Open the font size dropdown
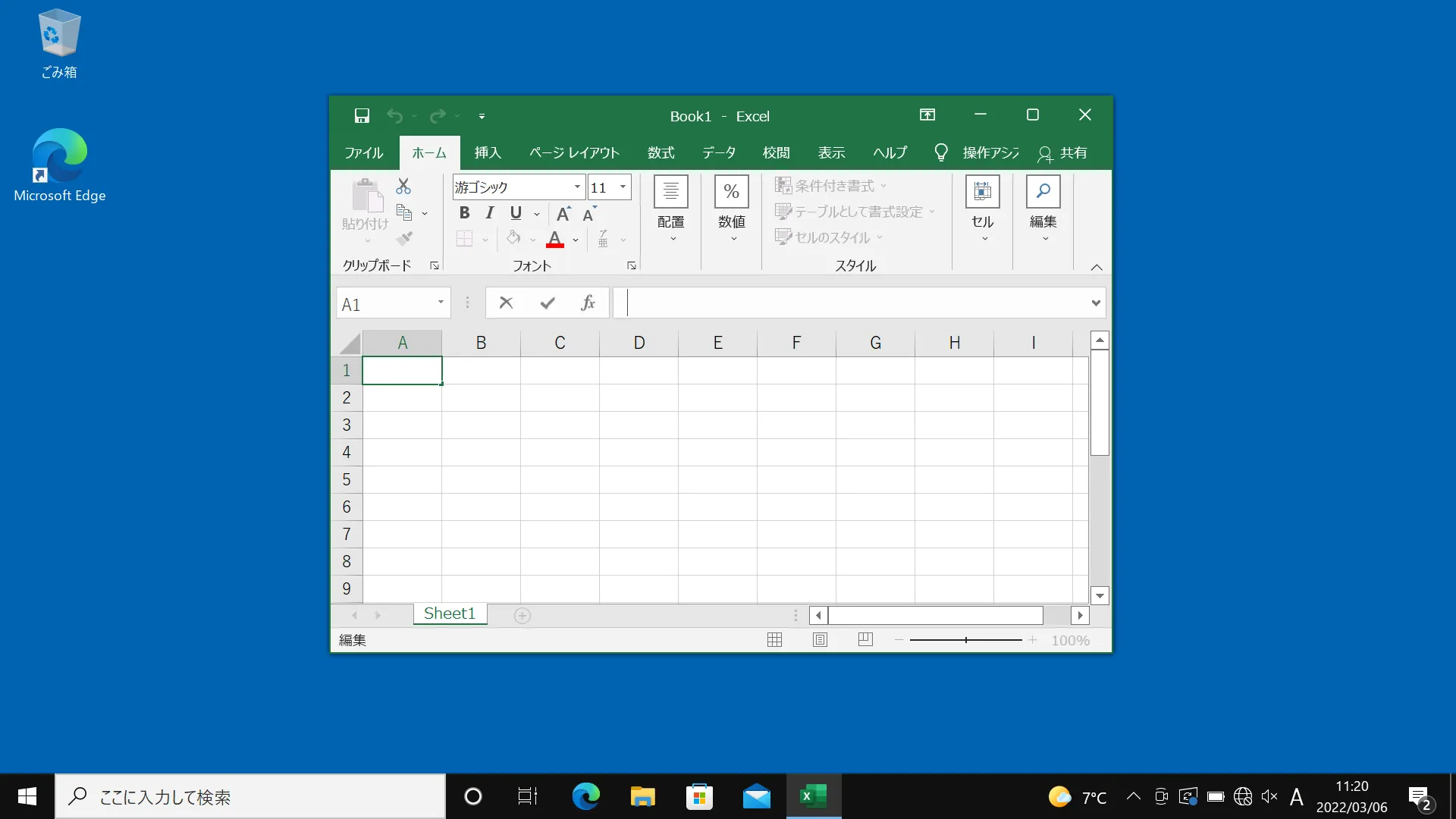The width and height of the screenshot is (1456, 819). [x=623, y=187]
